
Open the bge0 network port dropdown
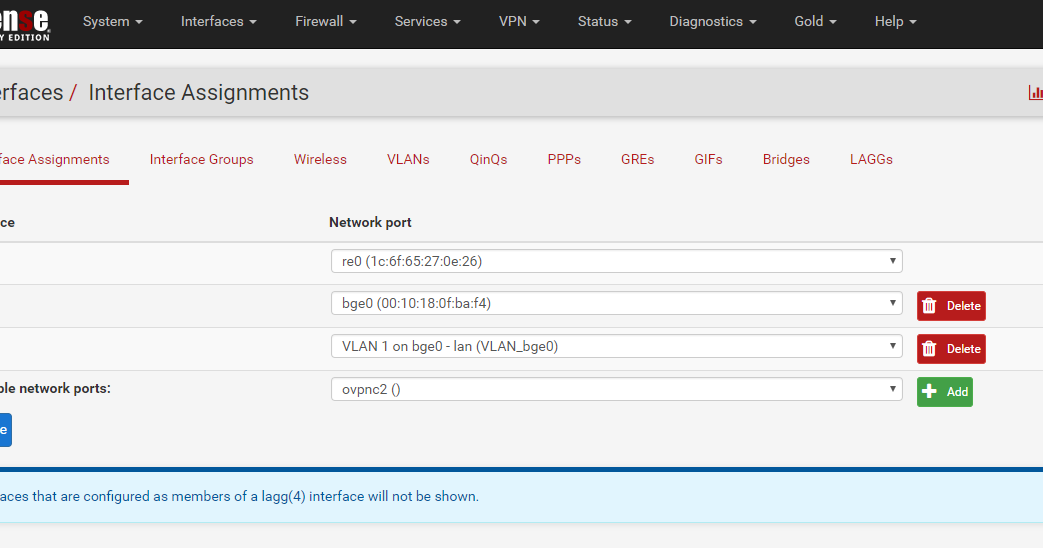[x=617, y=303]
